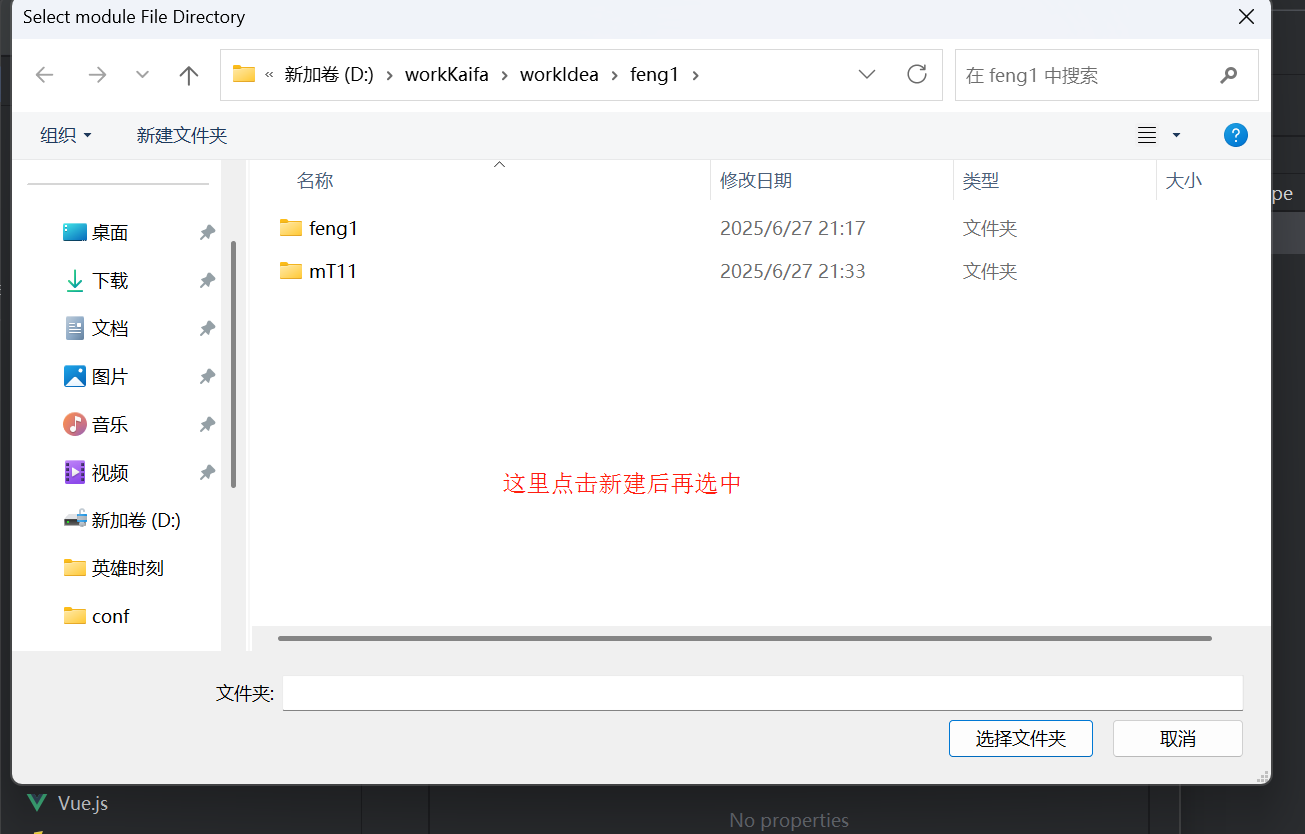The image size is (1305, 834).
Task: Click the pin icon next to 桌面
Action: (207, 233)
